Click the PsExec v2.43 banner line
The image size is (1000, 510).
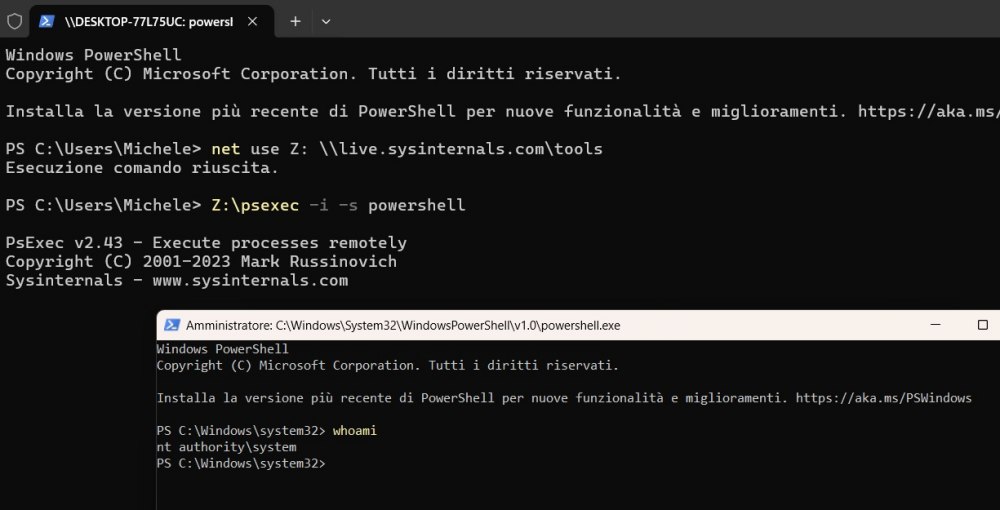coord(205,243)
